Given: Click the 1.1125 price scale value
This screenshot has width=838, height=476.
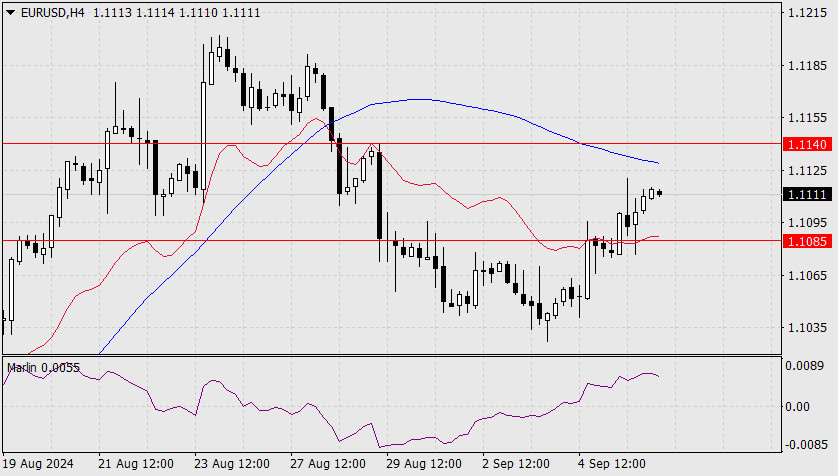Looking at the screenshot, I should pyautogui.click(x=808, y=170).
